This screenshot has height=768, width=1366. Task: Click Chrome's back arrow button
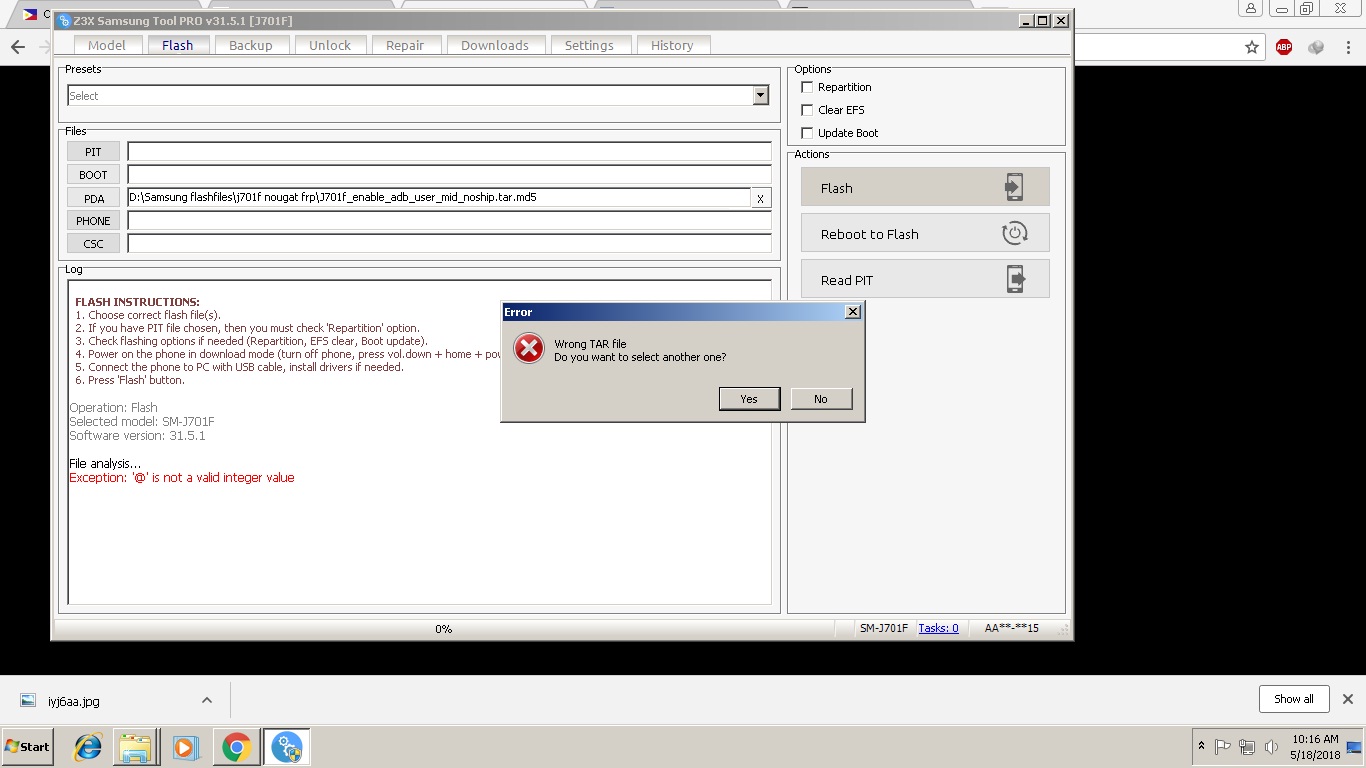17,47
